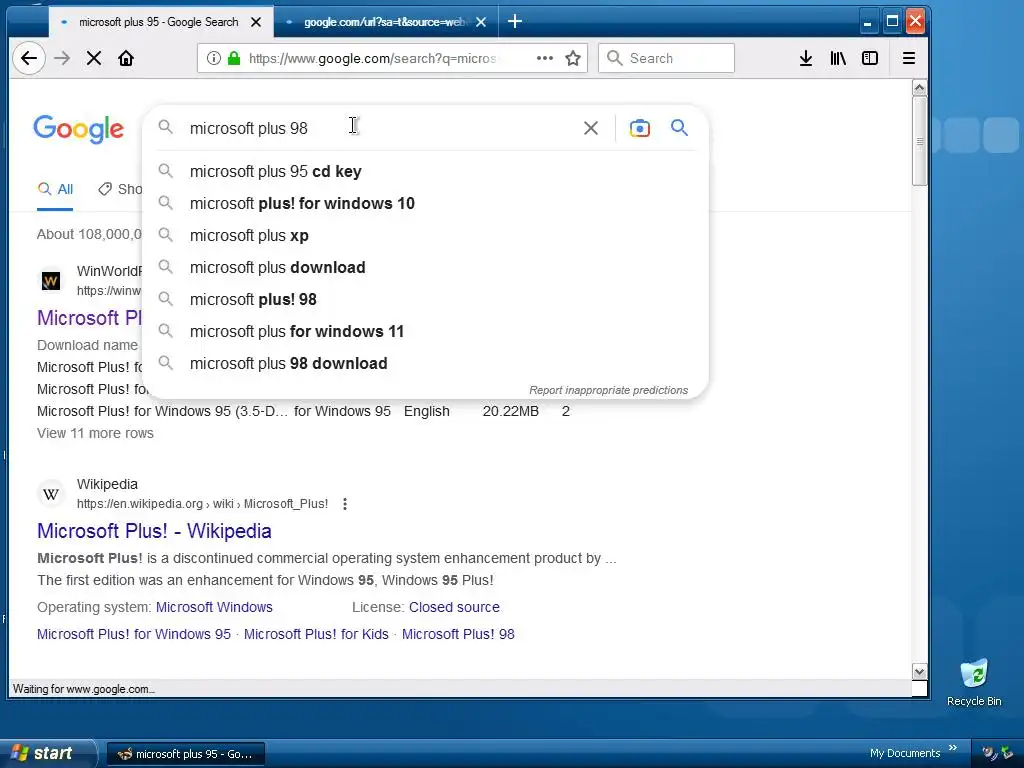The height and width of the screenshot is (768, 1024).
Task: Select the All results tab
Action: (x=55, y=189)
